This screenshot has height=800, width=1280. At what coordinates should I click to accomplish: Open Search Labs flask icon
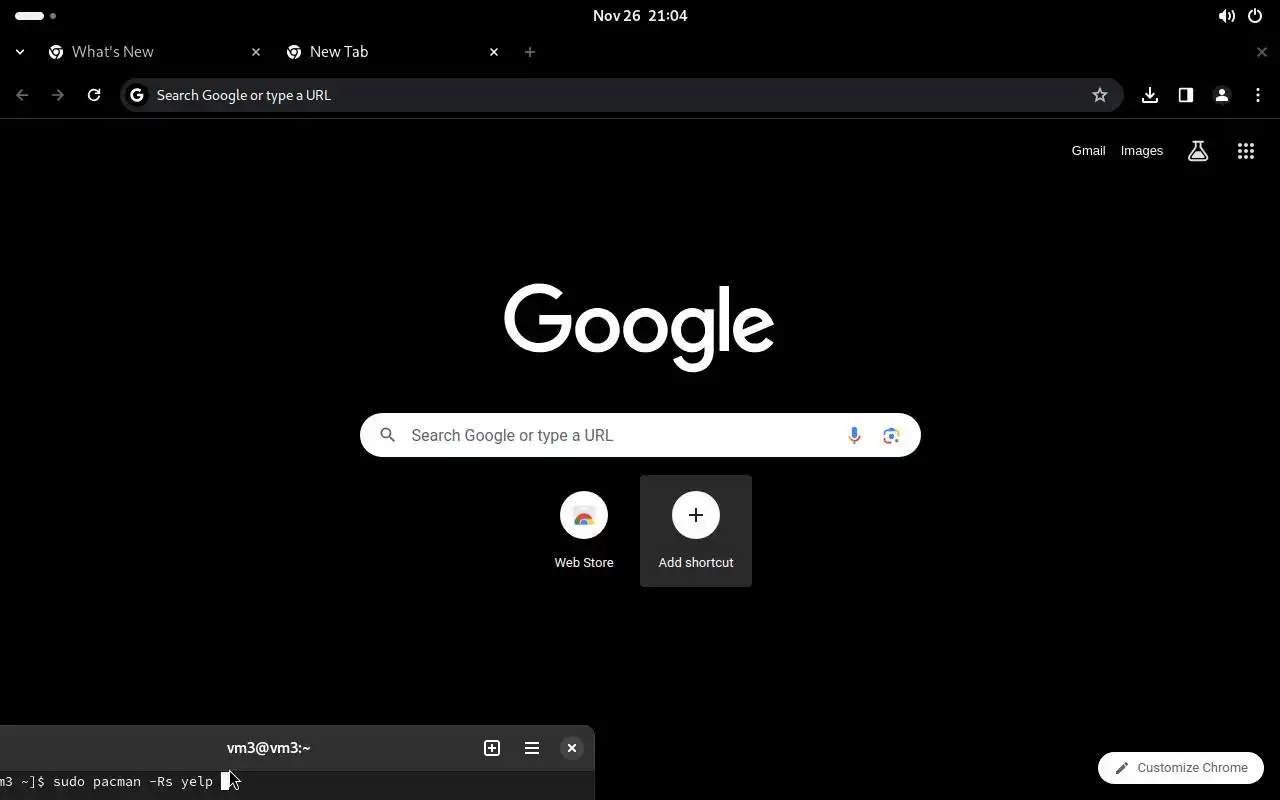(x=1198, y=151)
